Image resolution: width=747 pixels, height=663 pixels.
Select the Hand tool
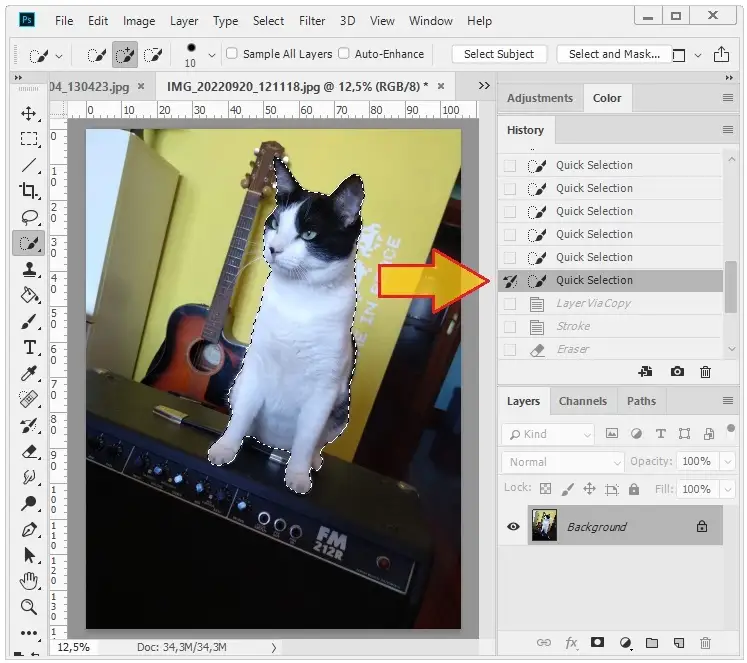tap(29, 581)
